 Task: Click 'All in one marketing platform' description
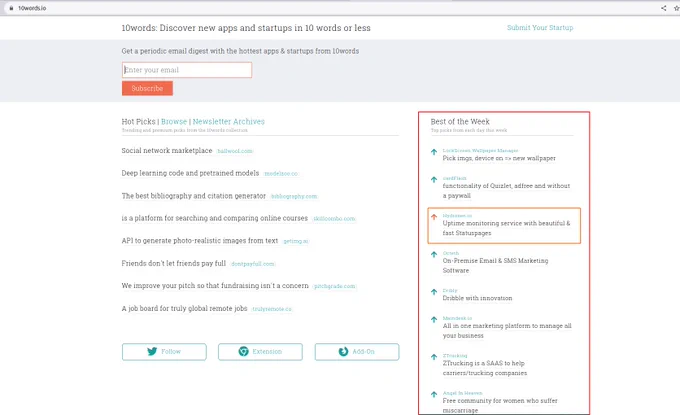coord(507,330)
